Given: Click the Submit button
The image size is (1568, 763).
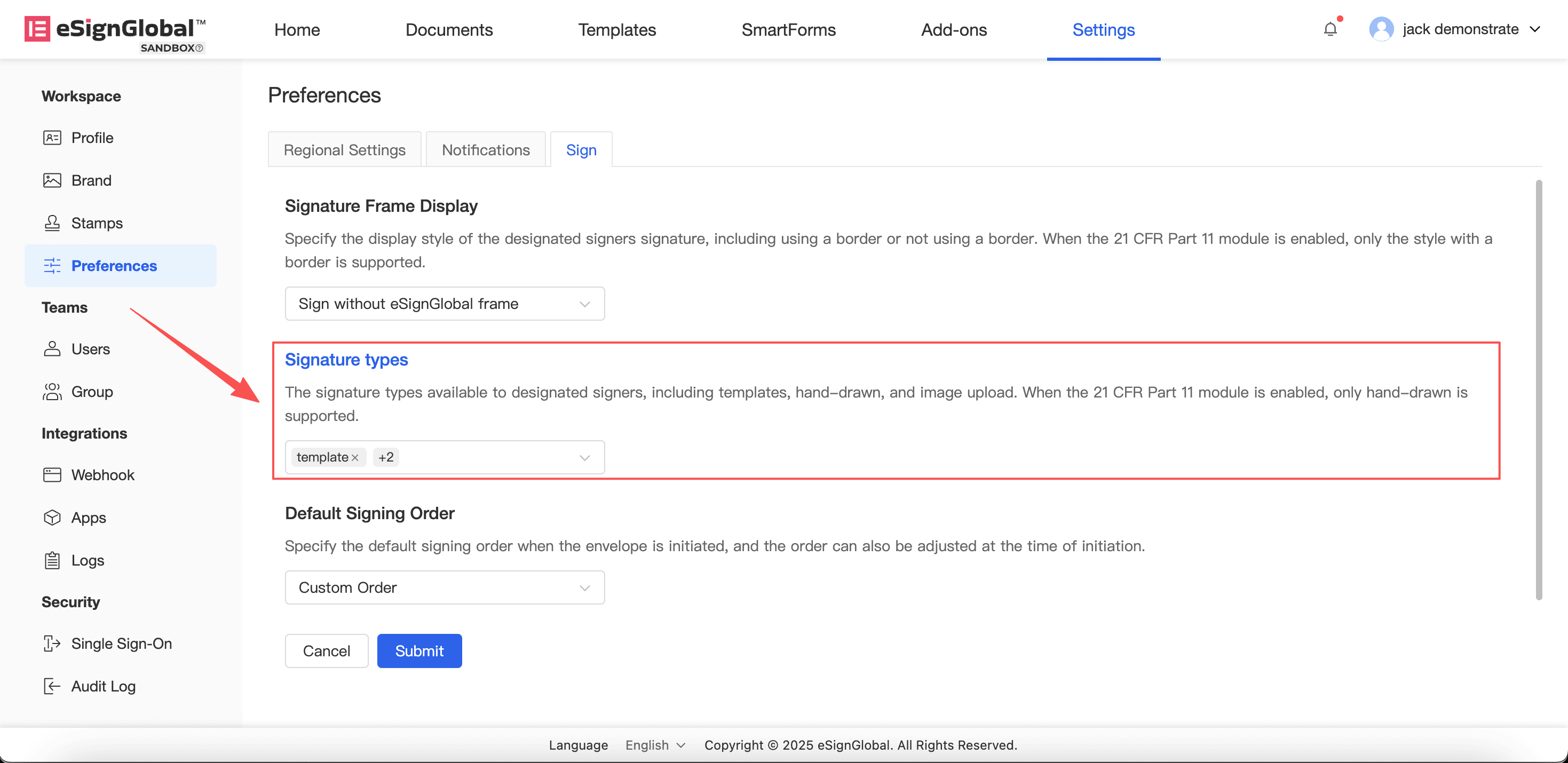Looking at the screenshot, I should [419, 650].
